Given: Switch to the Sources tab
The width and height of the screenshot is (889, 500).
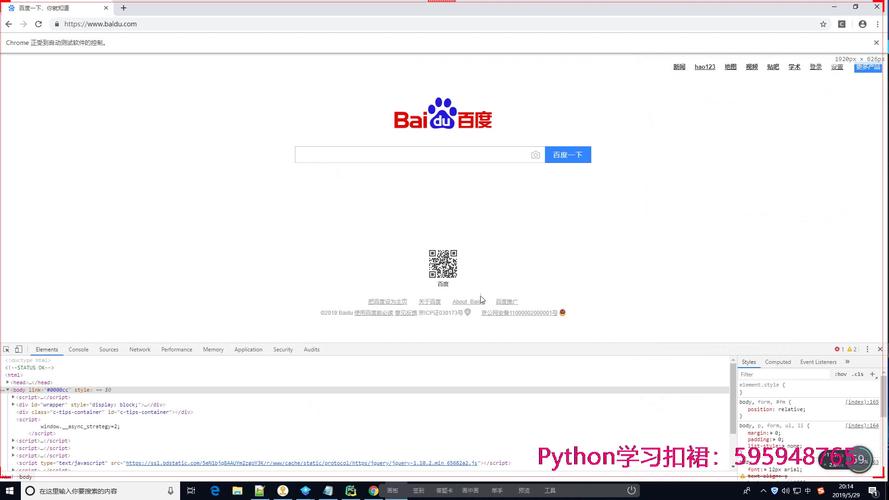Looking at the screenshot, I should point(108,350).
